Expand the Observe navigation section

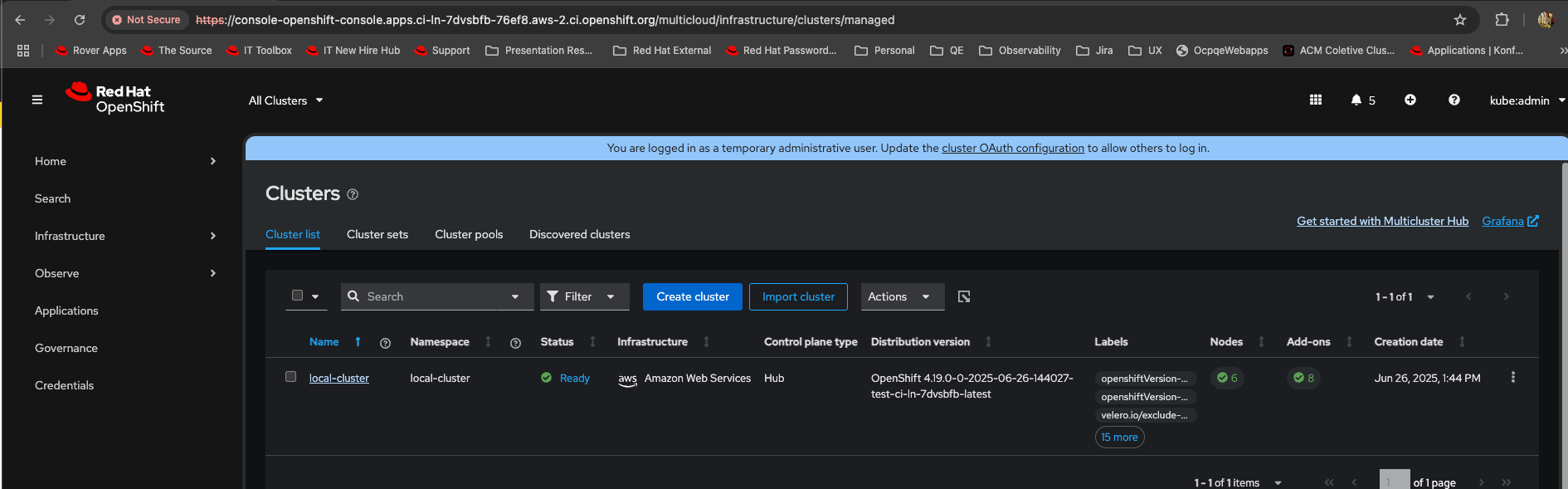pyautogui.click(x=124, y=273)
